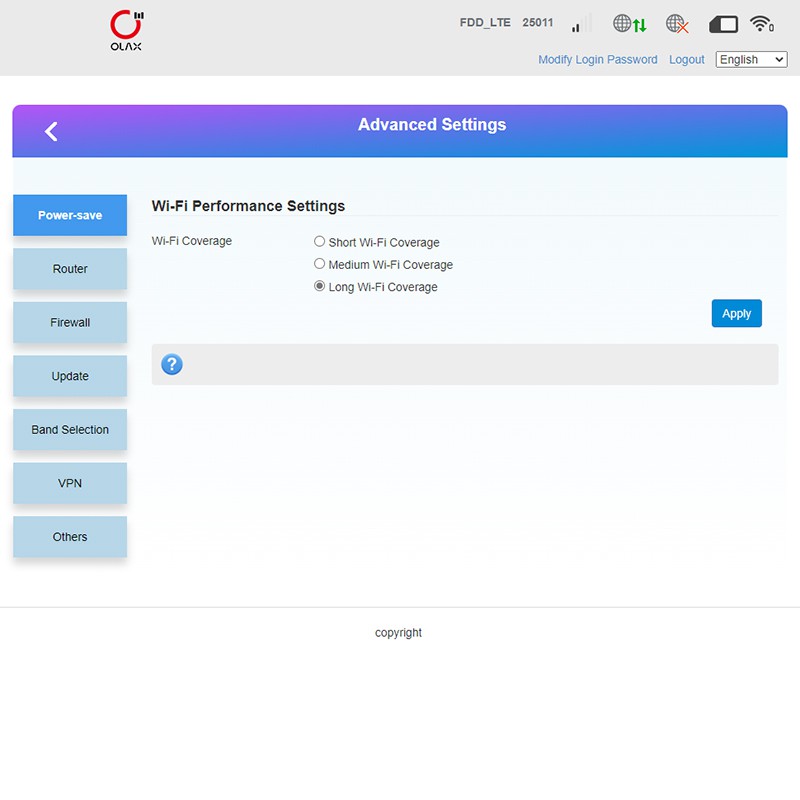The width and height of the screenshot is (800, 800).
Task: Click the OLAX logo
Action: pos(126,31)
